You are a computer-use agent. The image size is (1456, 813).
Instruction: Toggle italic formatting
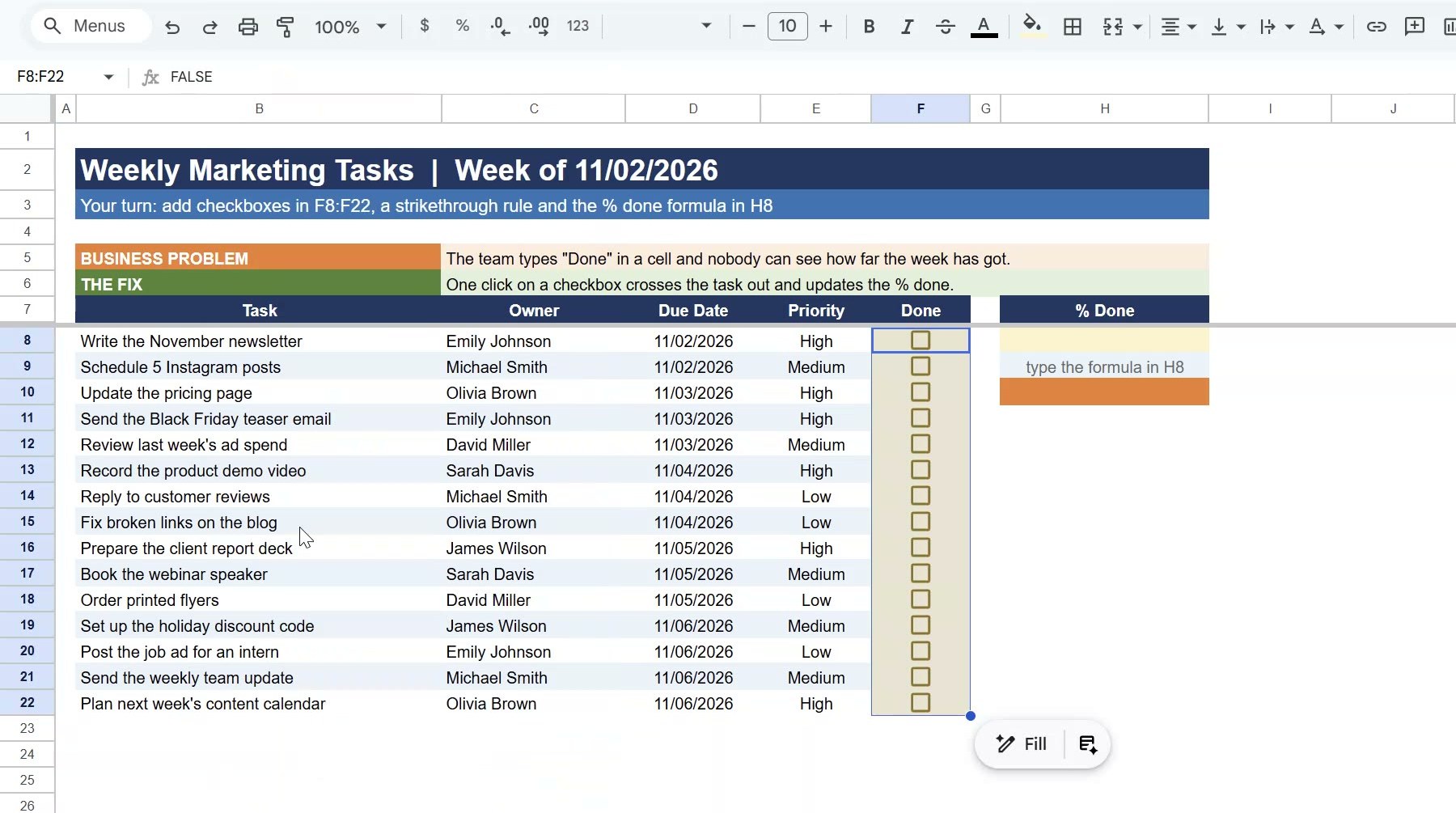click(x=907, y=27)
